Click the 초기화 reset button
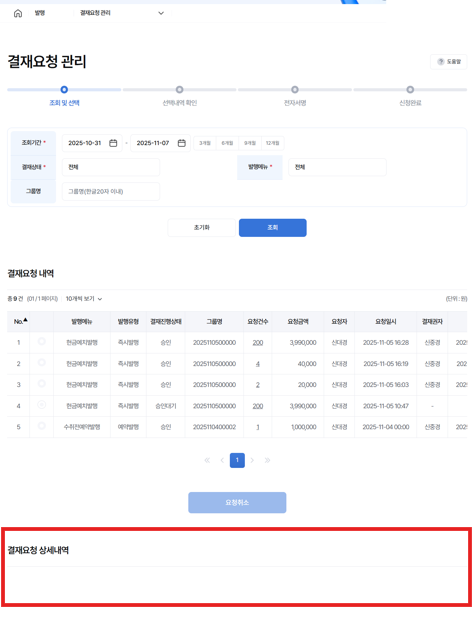This screenshot has width=476, height=621. [x=202, y=228]
